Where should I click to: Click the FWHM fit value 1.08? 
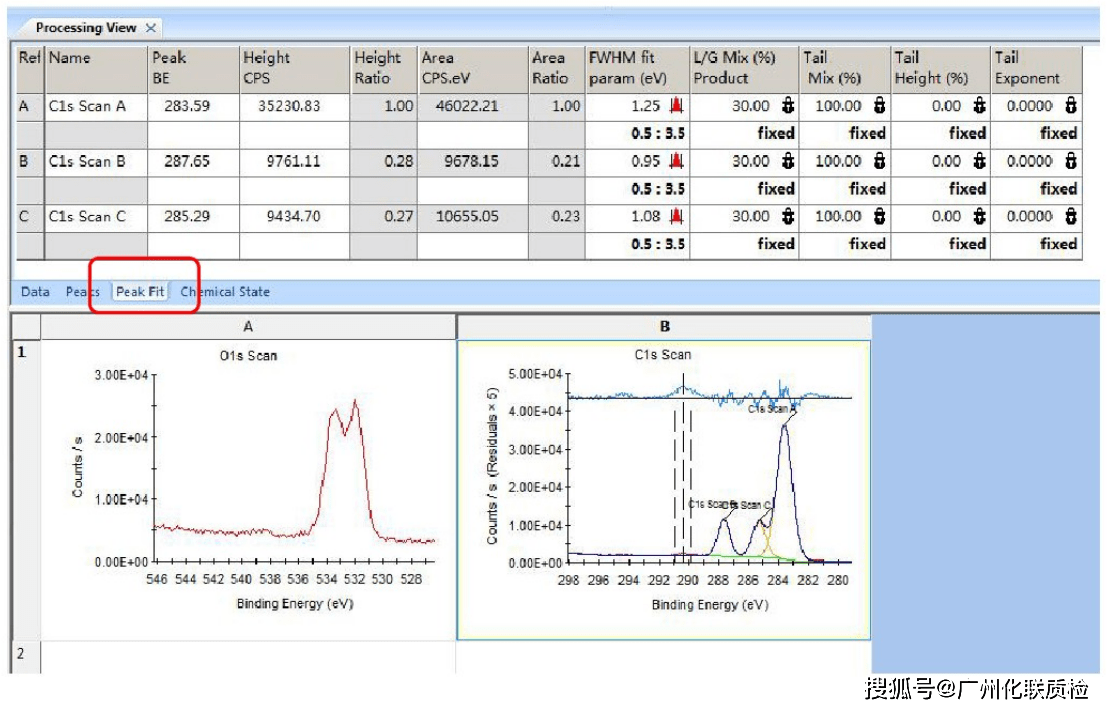(x=646, y=217)
